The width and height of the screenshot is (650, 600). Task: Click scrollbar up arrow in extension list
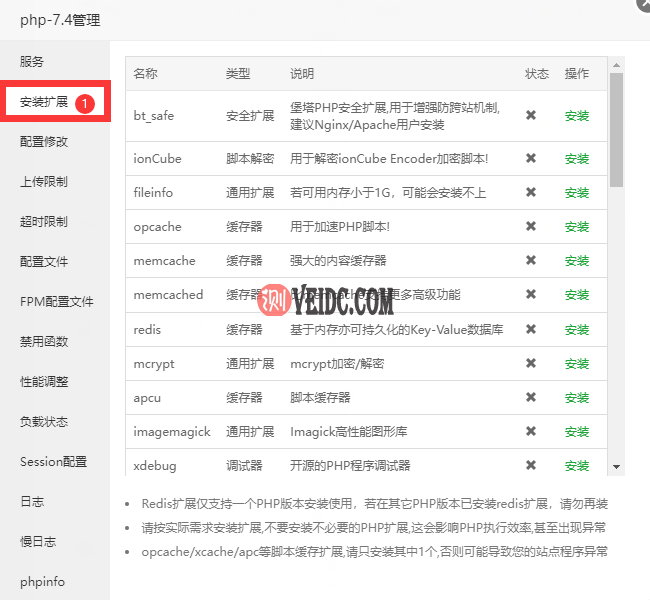(x=616, y=65)
